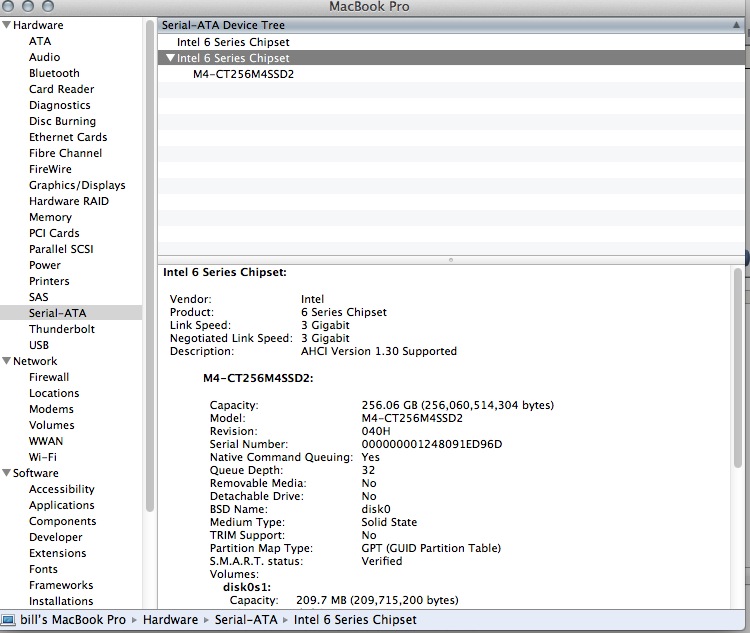Select Volumes under Network

pos(52,425)
